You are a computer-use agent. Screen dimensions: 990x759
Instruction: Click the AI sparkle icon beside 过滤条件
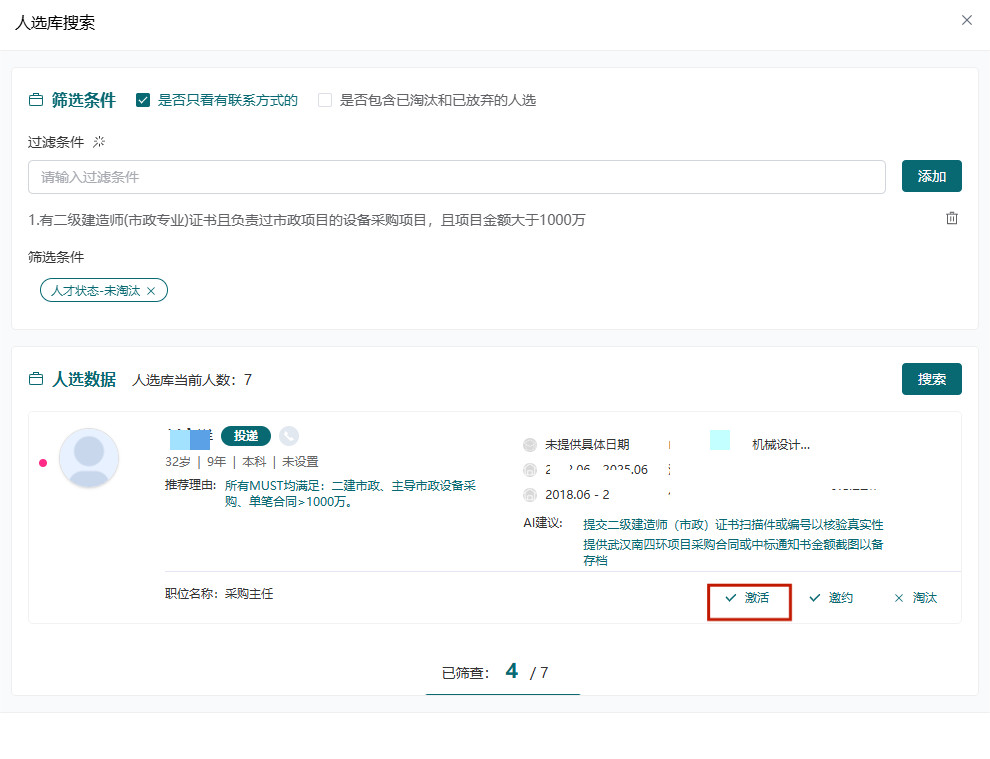[99, 142]
